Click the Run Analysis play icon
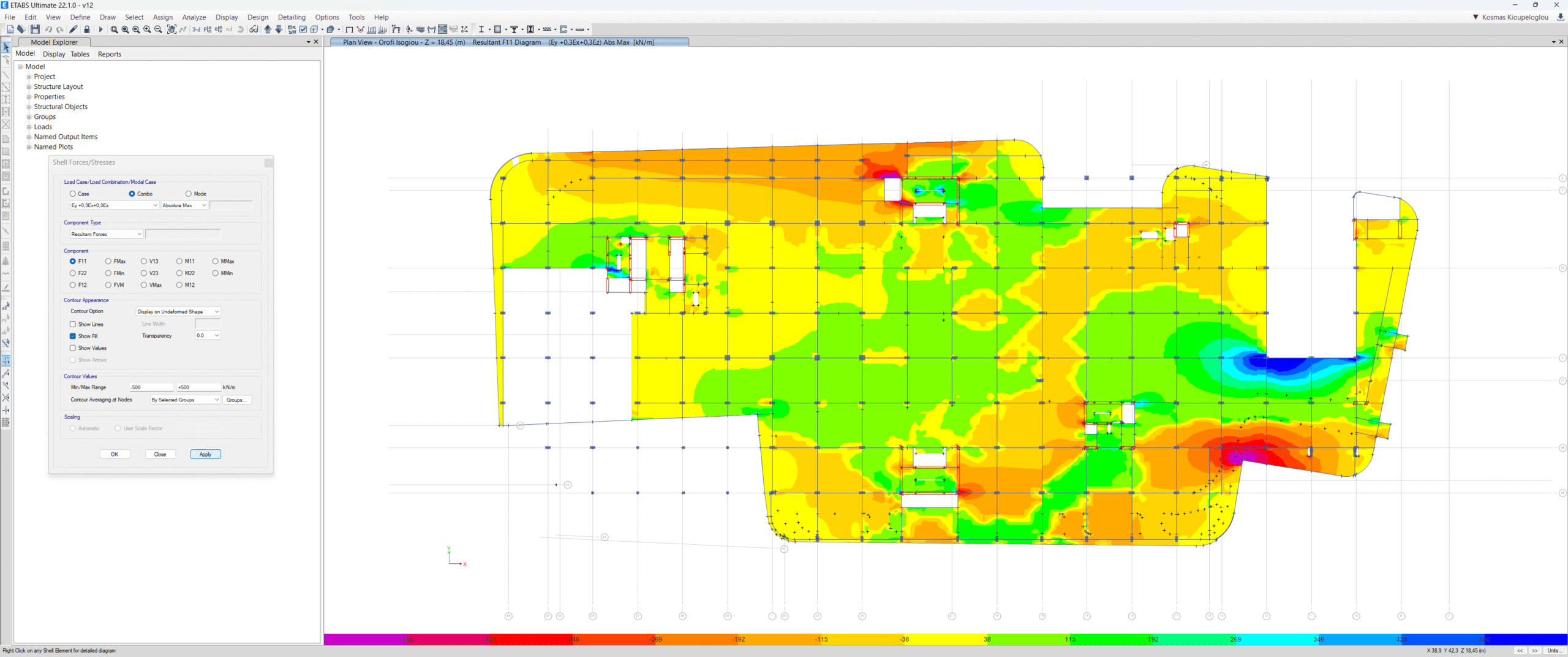1568x657 pixels. tap(100, 29)
